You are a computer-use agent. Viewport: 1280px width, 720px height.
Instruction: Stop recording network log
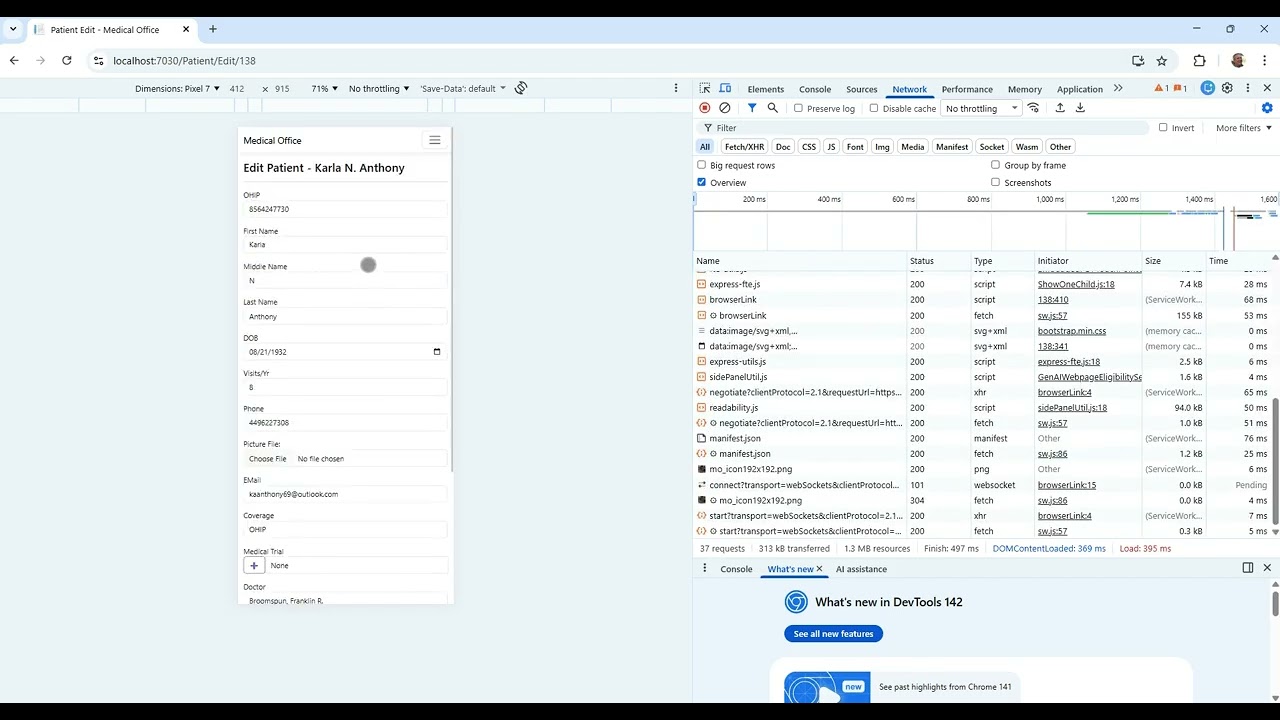point(705,108)
